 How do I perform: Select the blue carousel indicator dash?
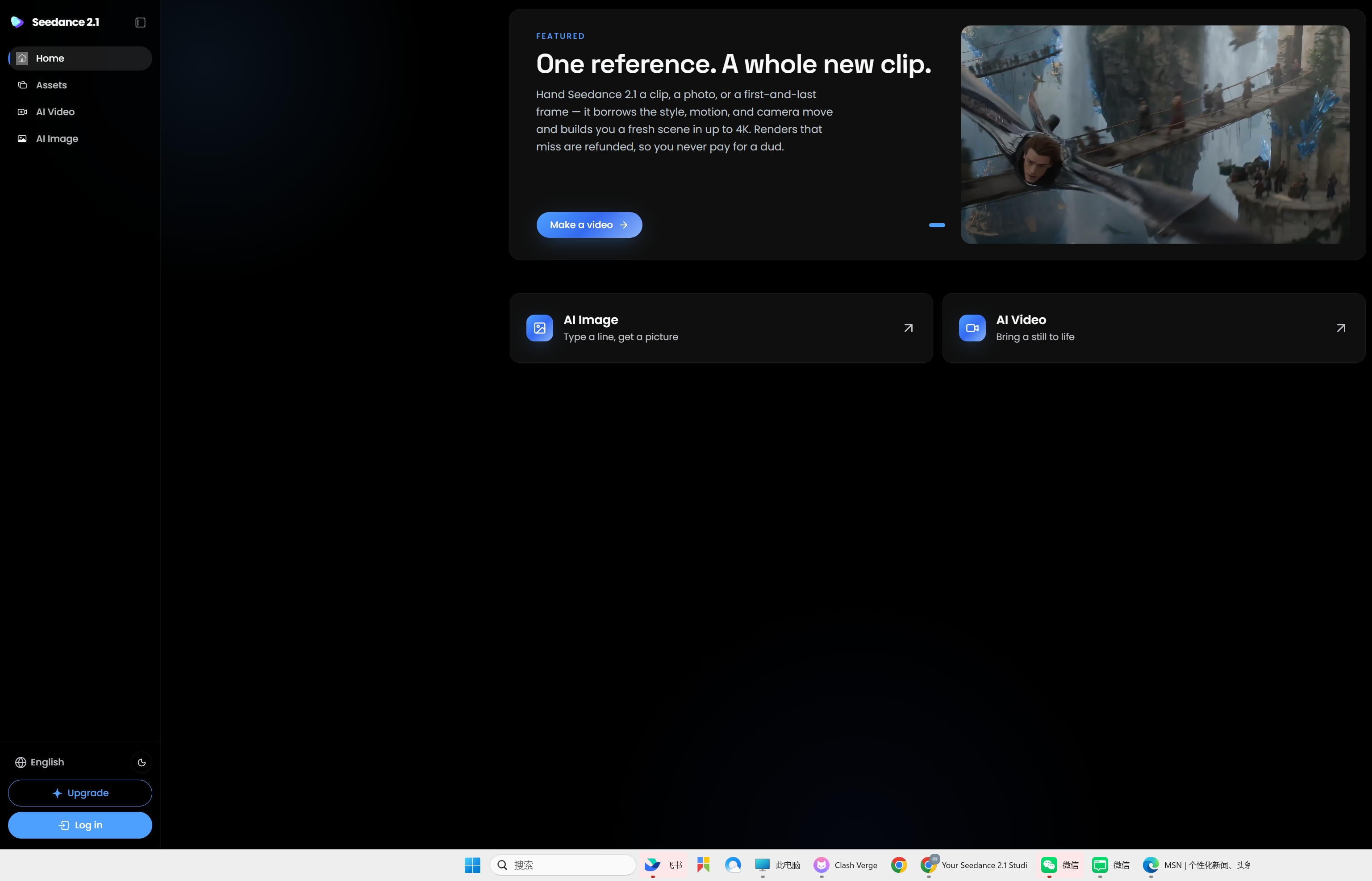pos(937,225)
